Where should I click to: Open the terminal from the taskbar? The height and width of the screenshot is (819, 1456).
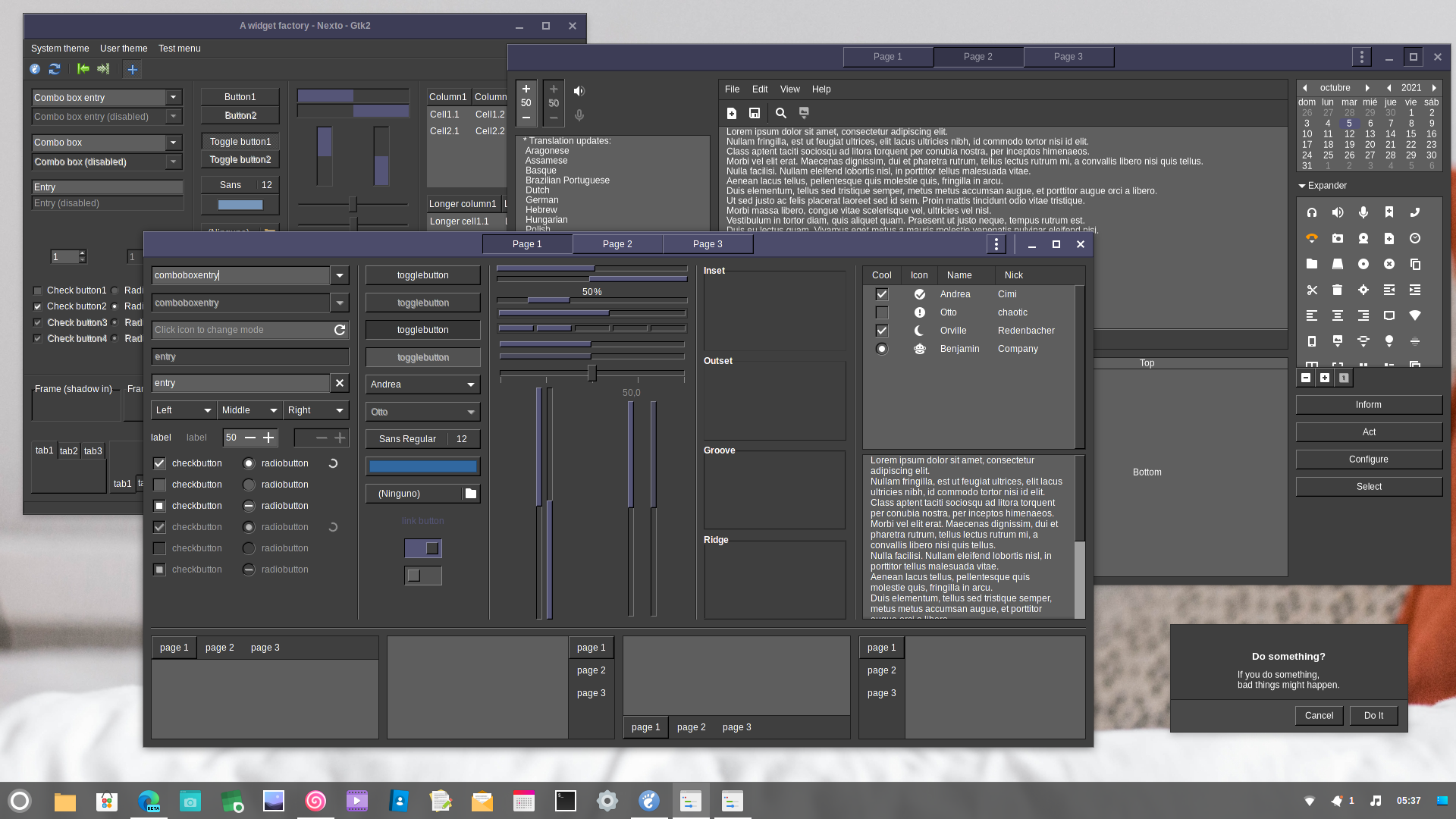point(566,801)
